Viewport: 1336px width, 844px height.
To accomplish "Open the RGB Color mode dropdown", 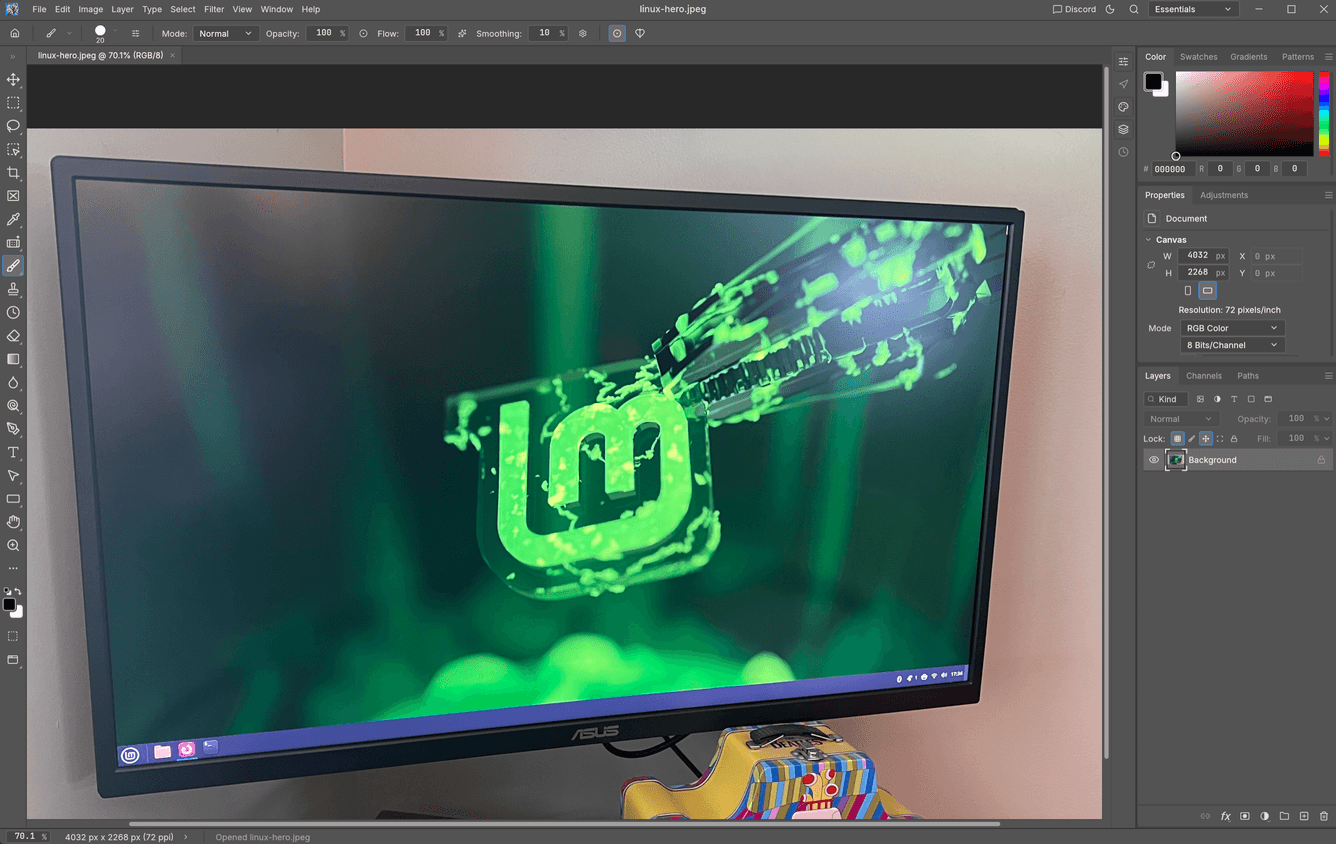I will [1231, 328].
